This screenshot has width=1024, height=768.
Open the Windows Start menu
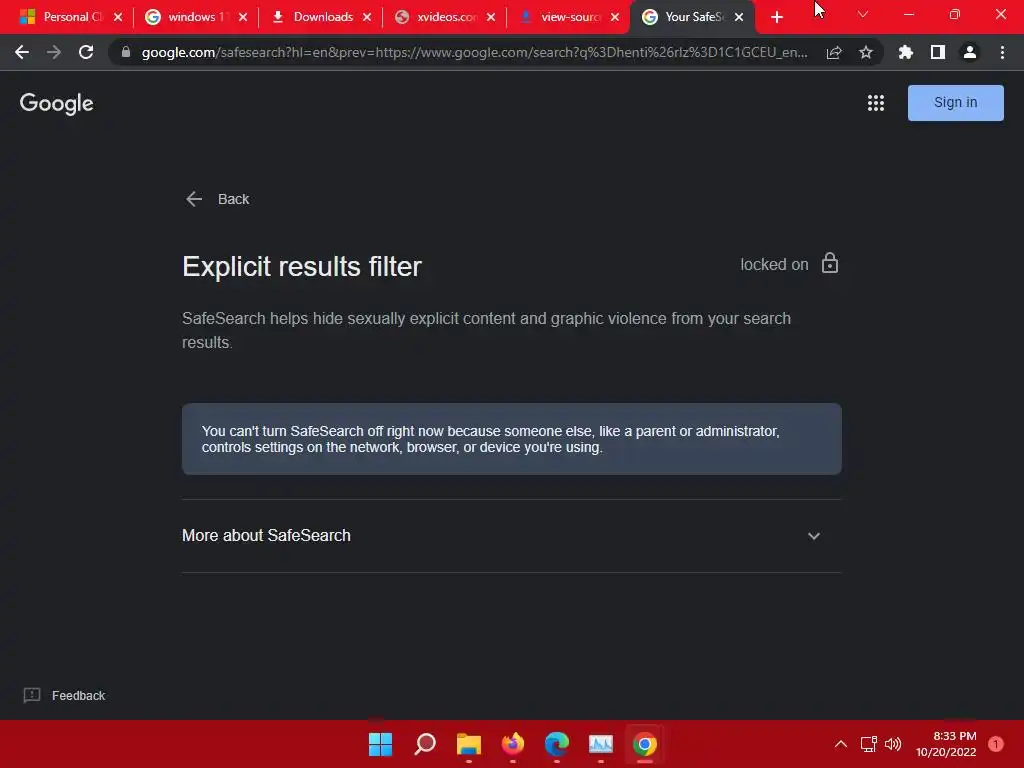(381, 744)
